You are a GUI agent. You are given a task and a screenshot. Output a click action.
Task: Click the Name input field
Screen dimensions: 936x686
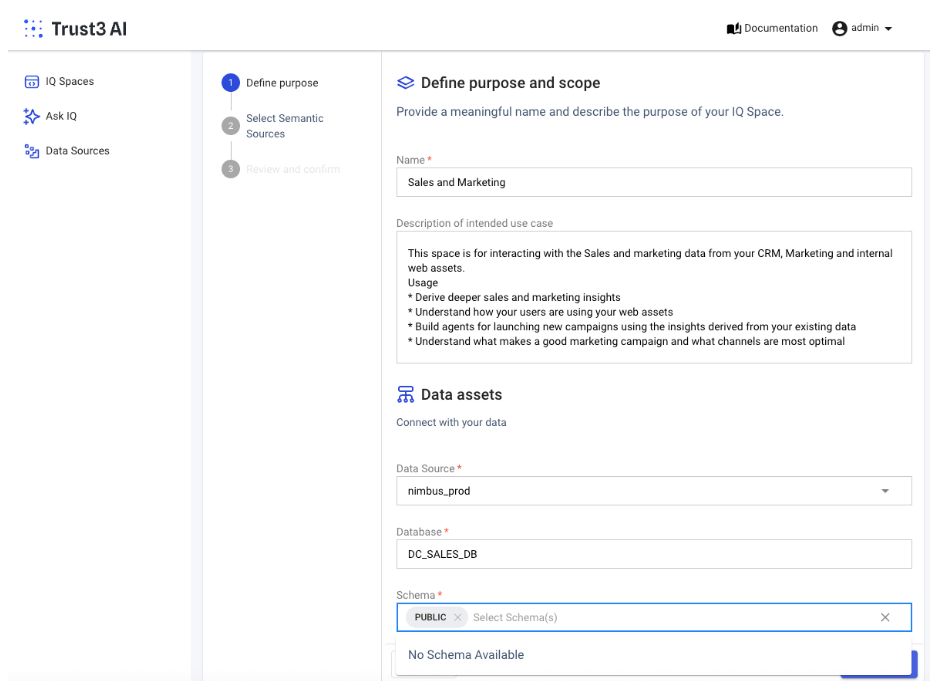(653, 182)
